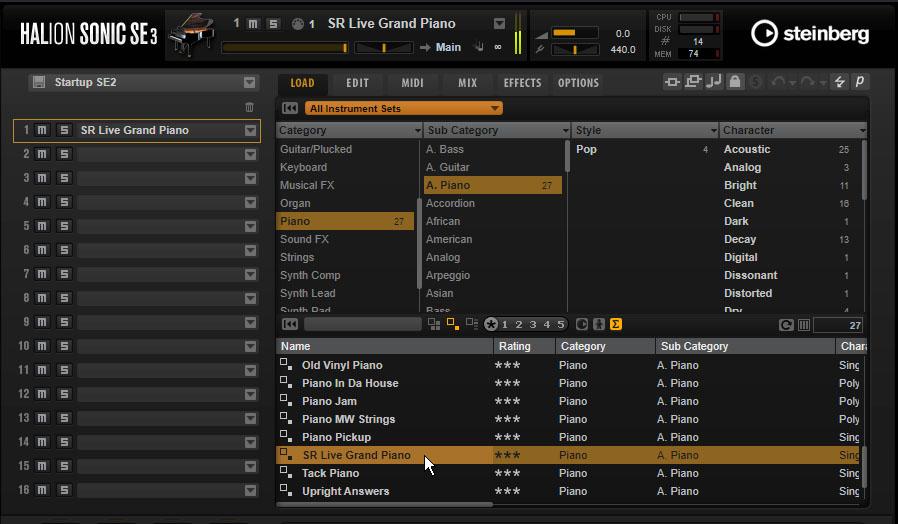Click the steinberg logo

point(810,34)
